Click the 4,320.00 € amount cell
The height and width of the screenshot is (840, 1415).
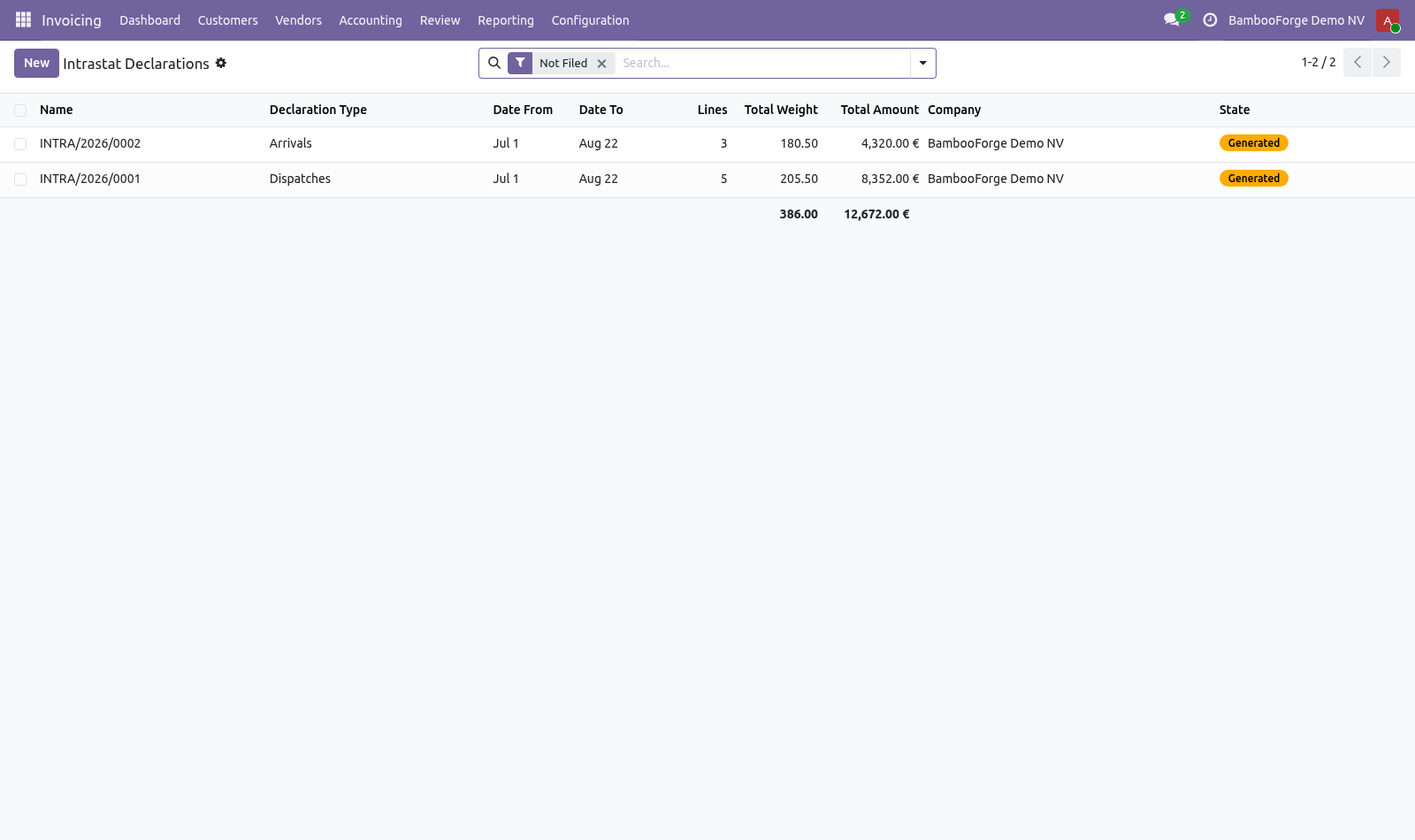coord(890,143)
